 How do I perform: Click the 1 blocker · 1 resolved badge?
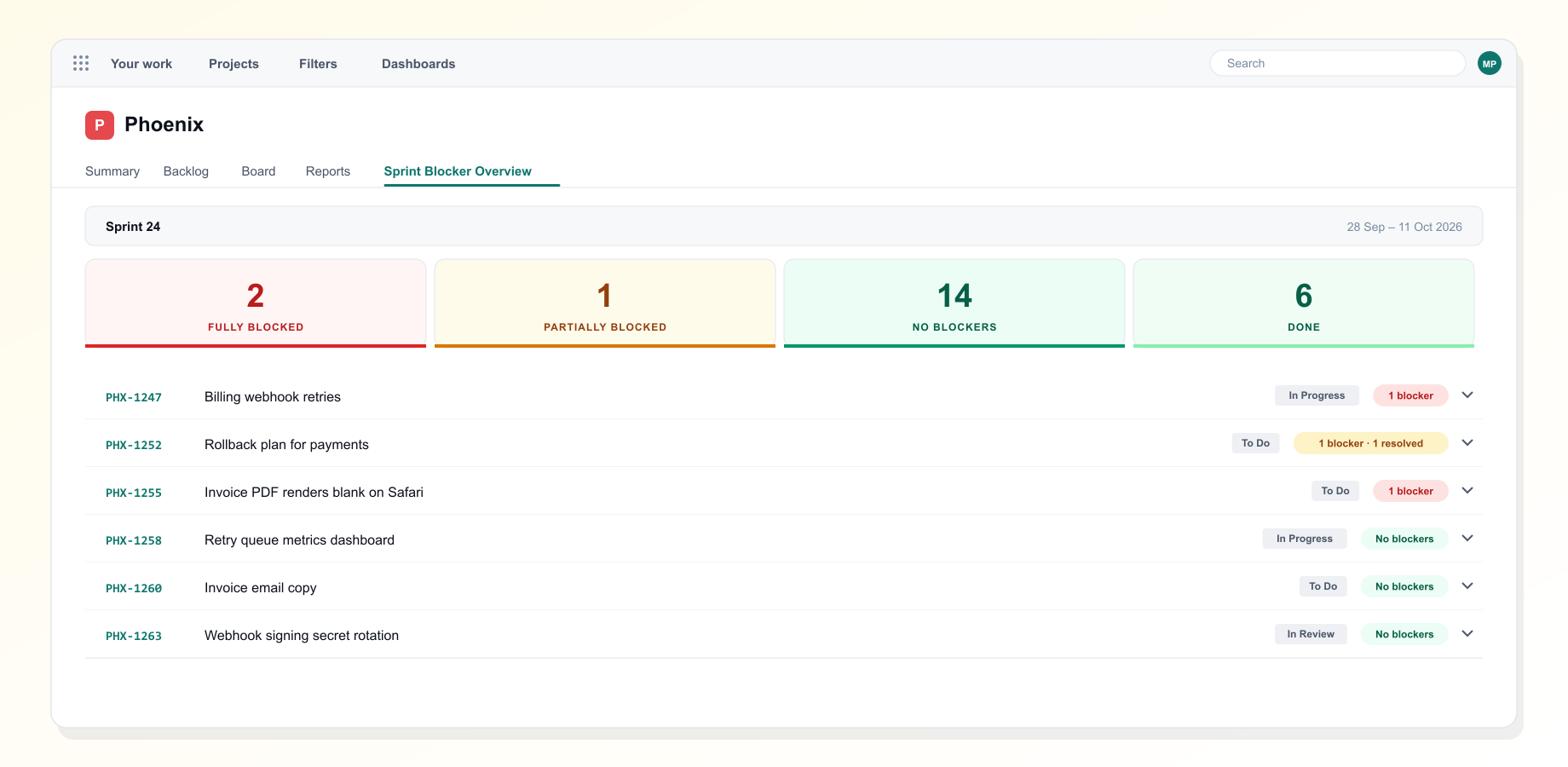coord(1370,443)
